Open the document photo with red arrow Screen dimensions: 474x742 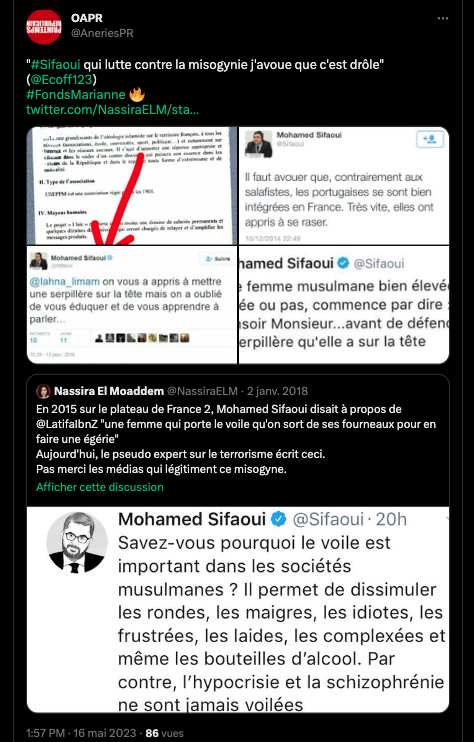[132, 186]
